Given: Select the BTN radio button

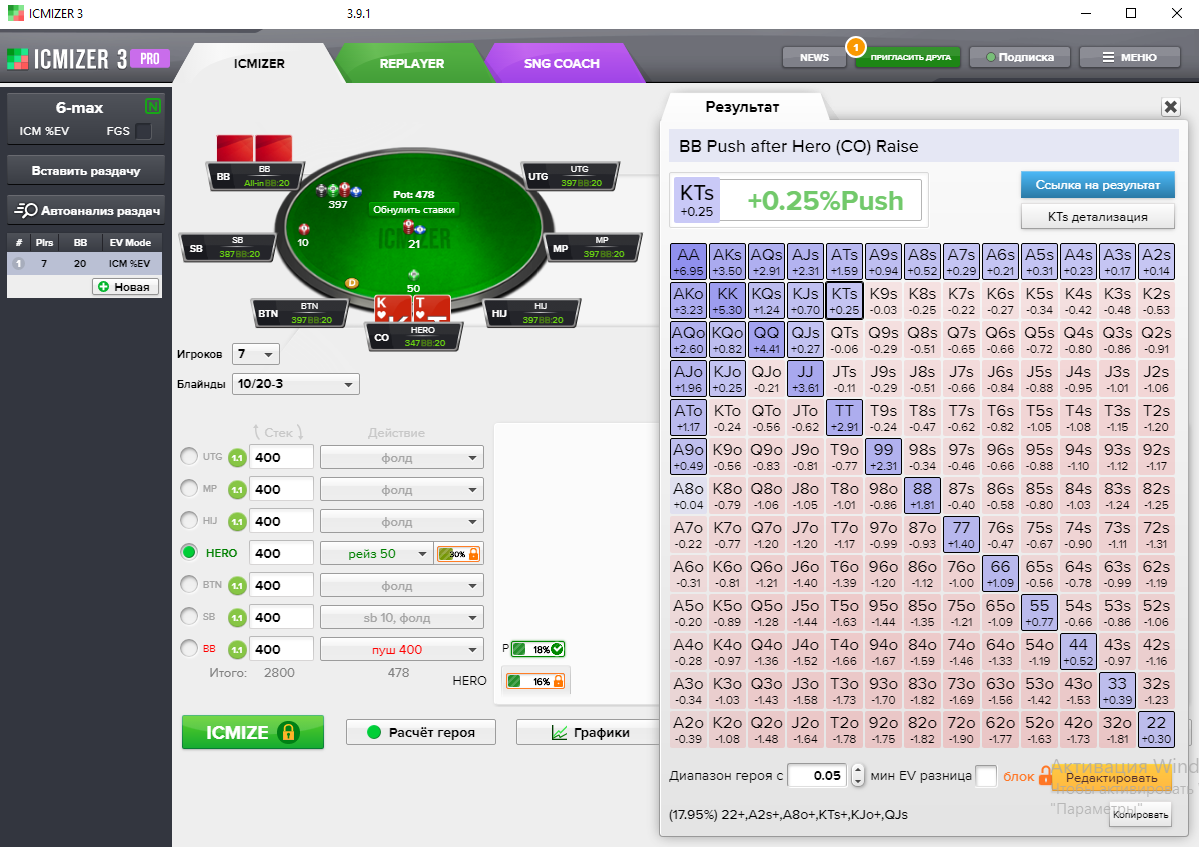Looking at the screenshot, I should pos(189,584).
